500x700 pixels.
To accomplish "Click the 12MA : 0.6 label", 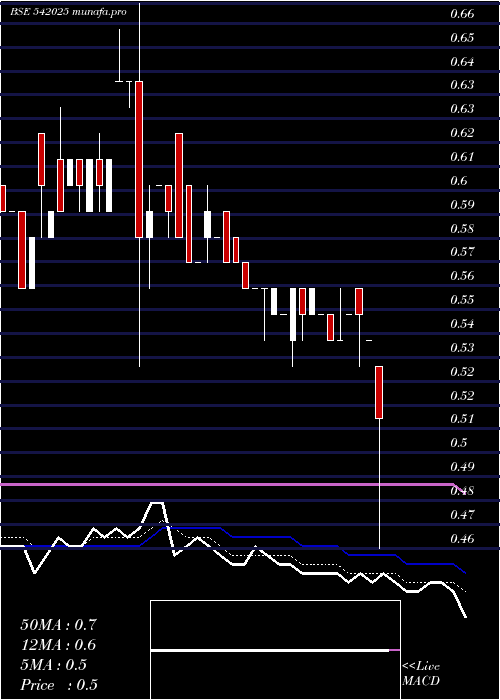I will (58, 645).
